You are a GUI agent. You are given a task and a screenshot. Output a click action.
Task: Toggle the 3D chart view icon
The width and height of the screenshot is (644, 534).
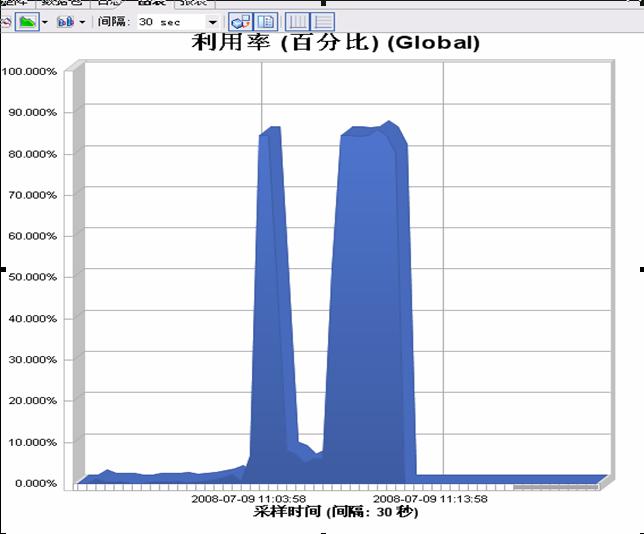click(x=240, y=22)
